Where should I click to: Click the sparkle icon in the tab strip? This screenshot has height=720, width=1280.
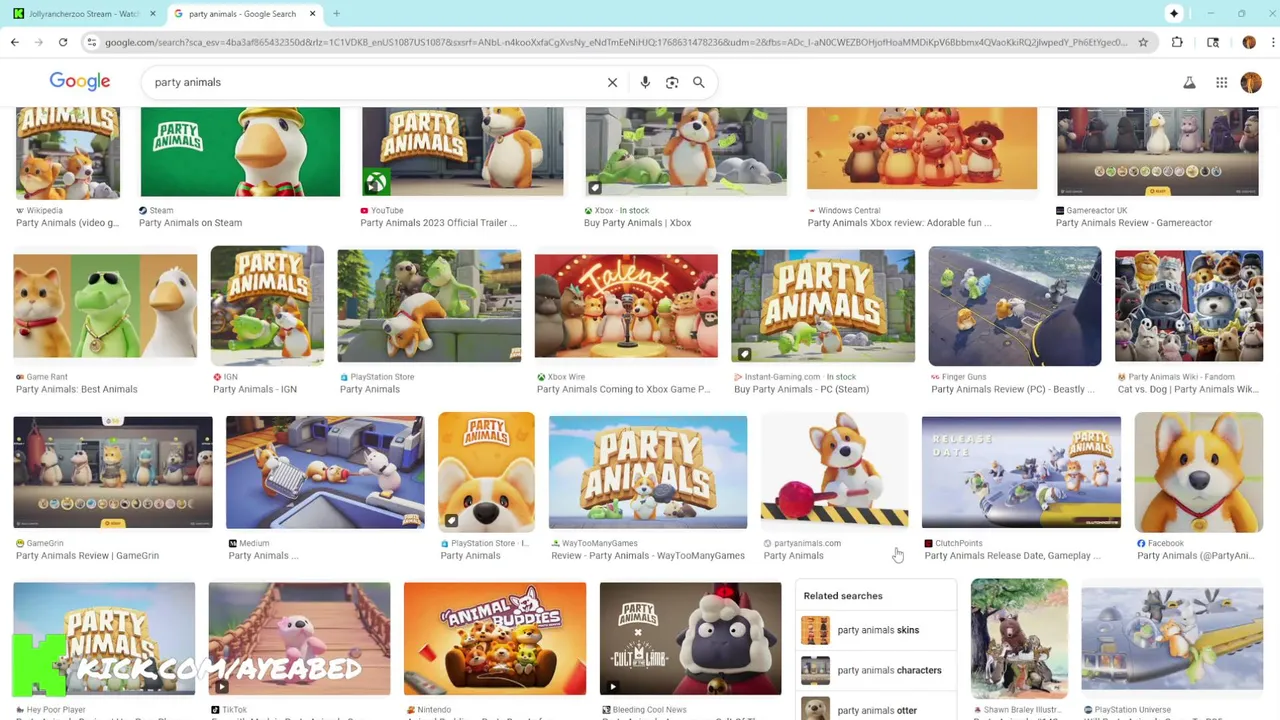click(1174, 14)
